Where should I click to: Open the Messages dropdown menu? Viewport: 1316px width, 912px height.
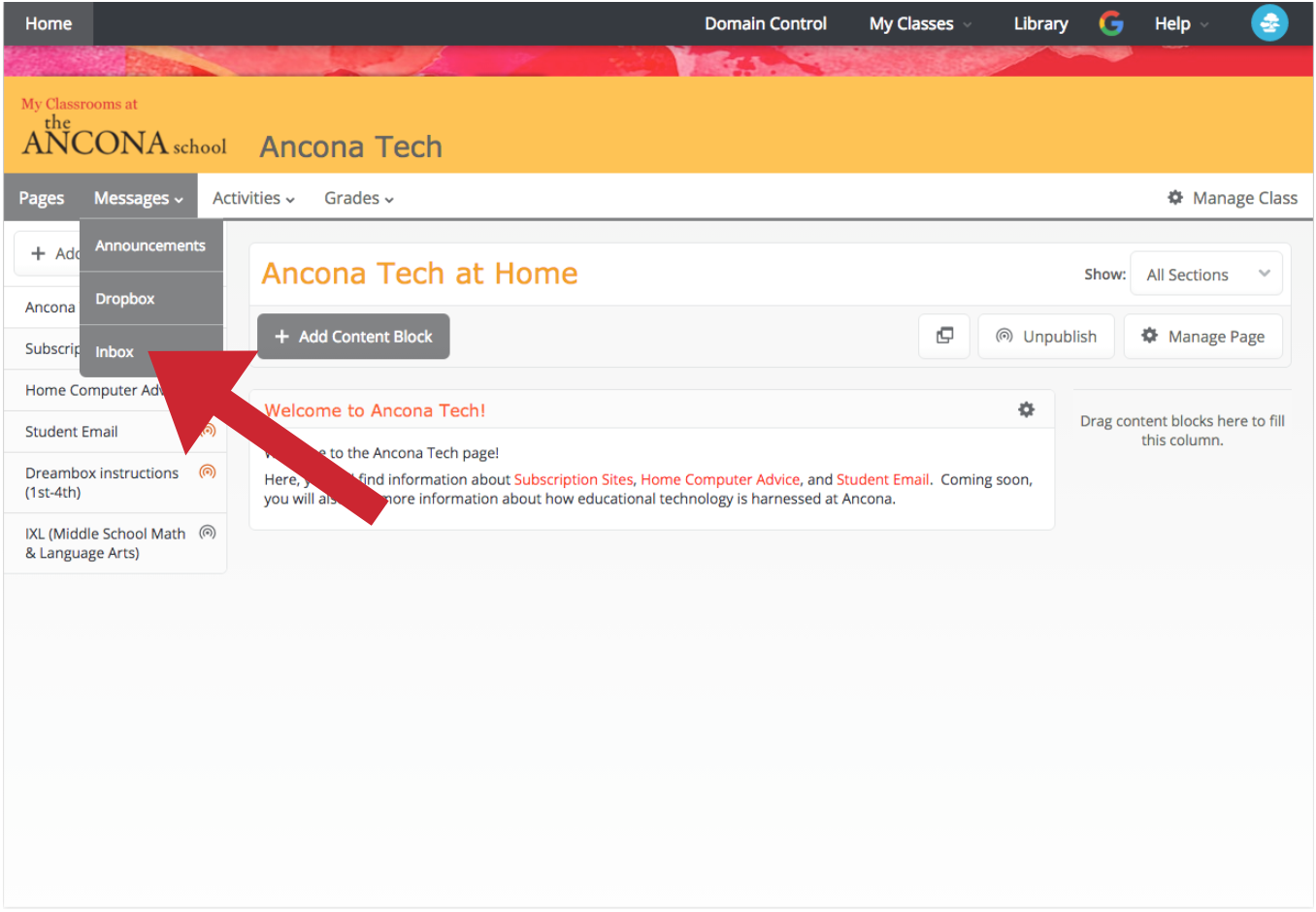(139, 198)
